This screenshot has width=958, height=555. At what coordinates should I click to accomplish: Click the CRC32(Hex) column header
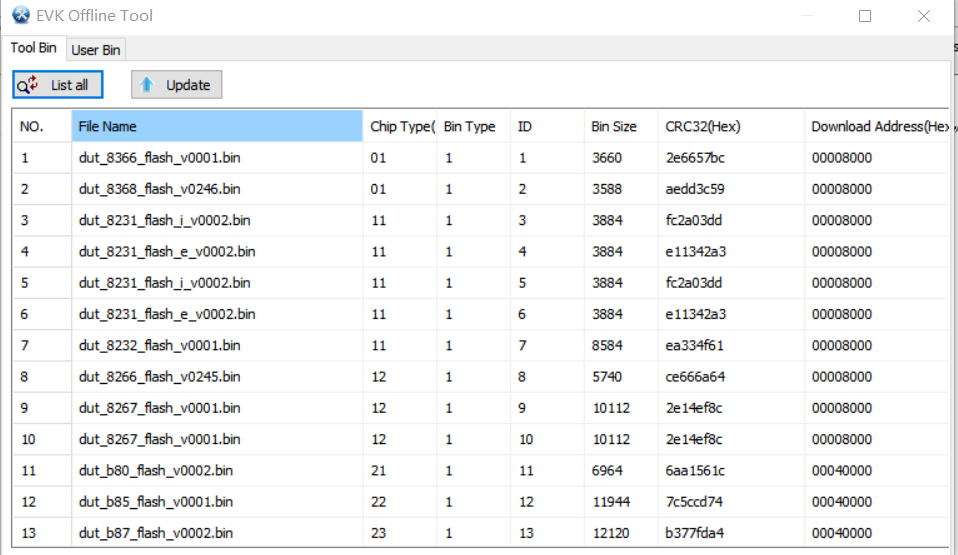(731, 127)
